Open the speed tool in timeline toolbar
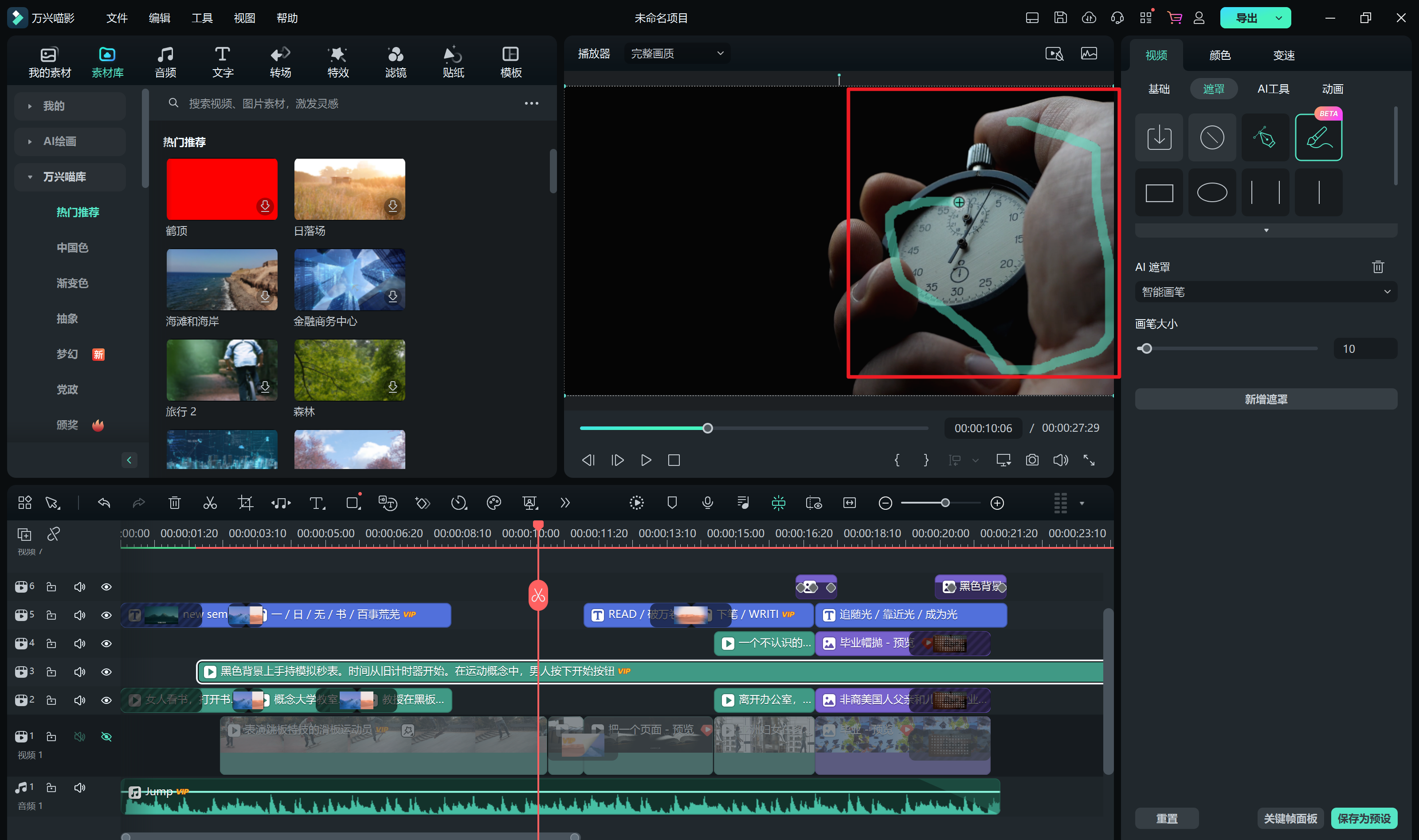The width and height of the screenshot is (1419, 840). coord(459,503)
